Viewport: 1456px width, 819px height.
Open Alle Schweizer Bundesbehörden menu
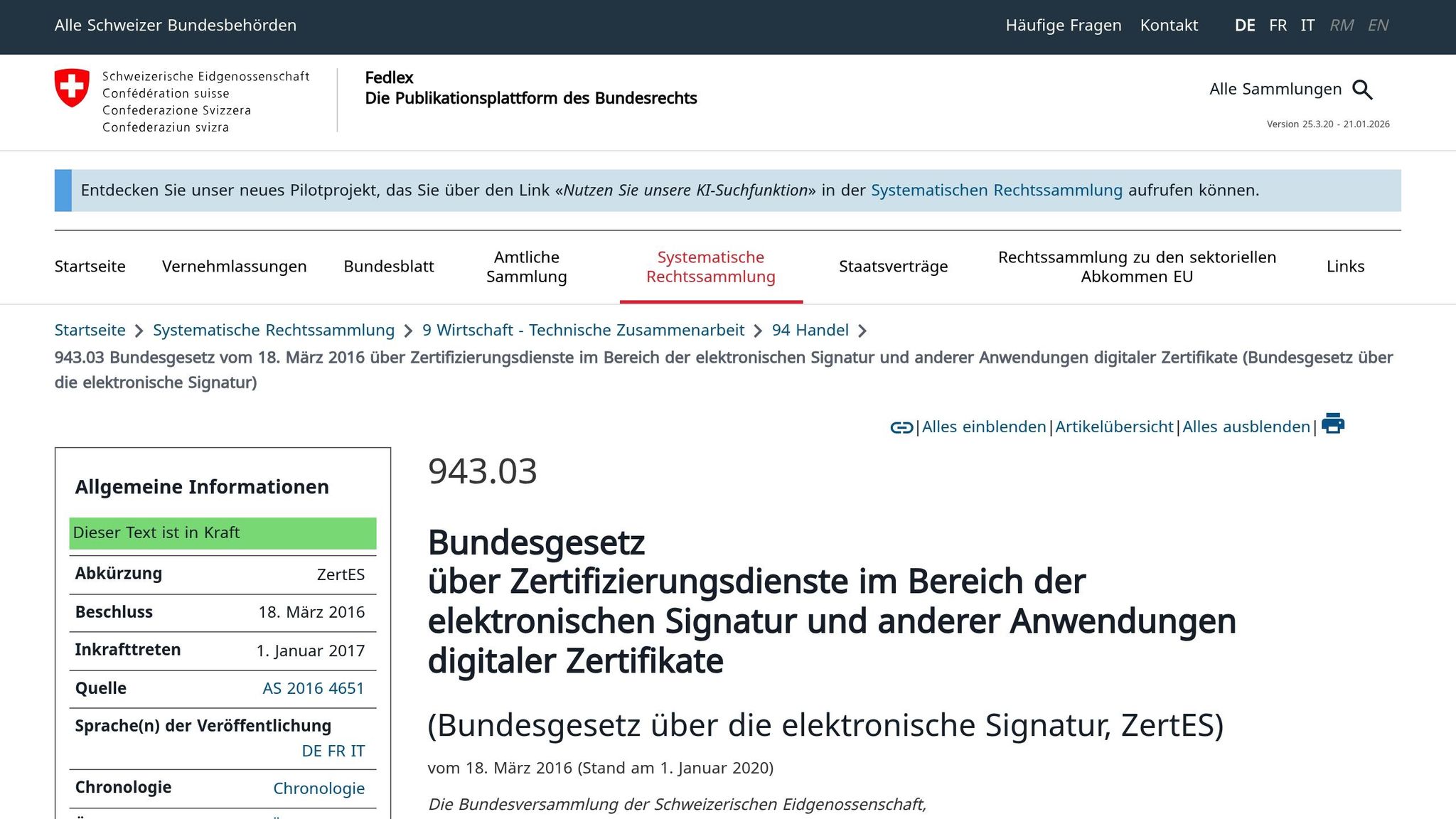point(176,26)
